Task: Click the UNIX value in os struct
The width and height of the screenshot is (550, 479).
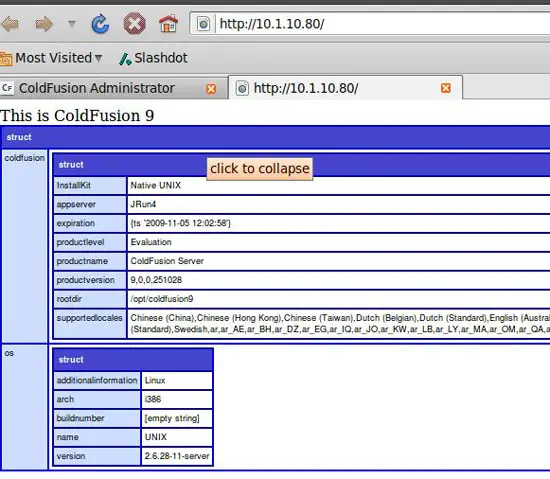Action: click(x=156, y=437)
